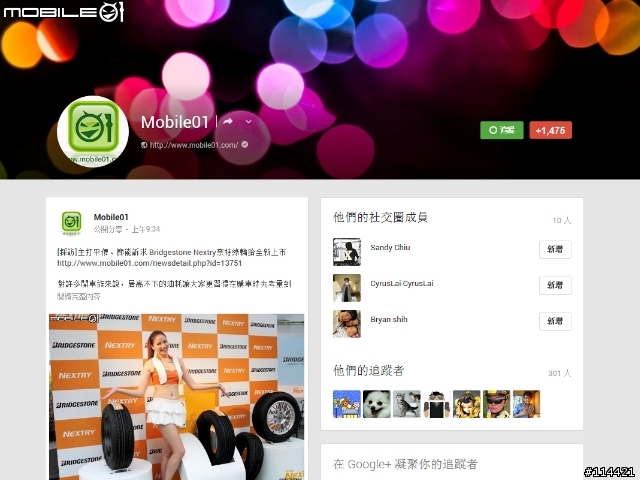The image size is (640, 480).
Task: Click the post's timestamp 上午9:34
Action: [x=146, y=229]
